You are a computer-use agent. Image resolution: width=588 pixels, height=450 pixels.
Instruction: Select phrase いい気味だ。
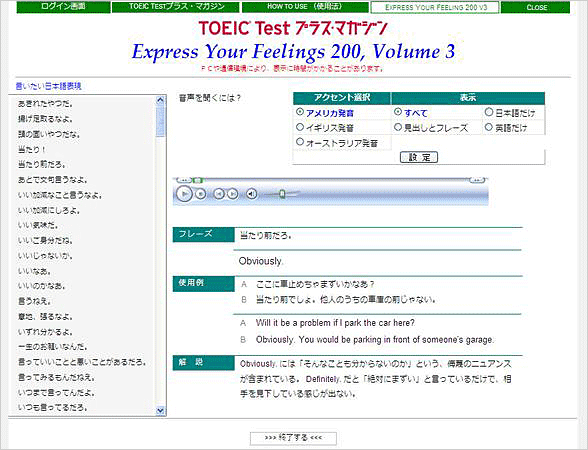point(38,225)
